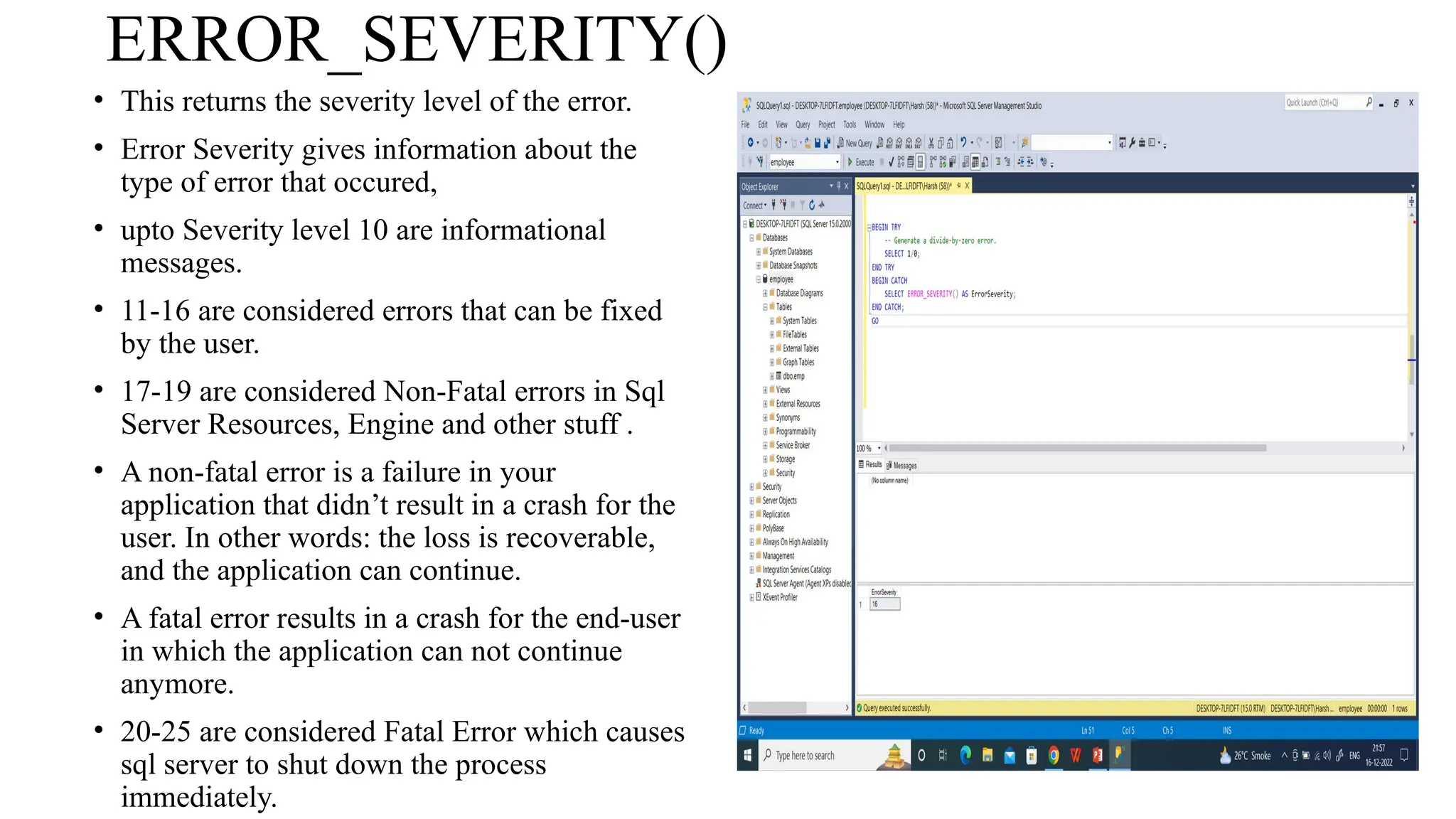Click the Filter funnel icon in Object Explorer

[x=802, y=205]
